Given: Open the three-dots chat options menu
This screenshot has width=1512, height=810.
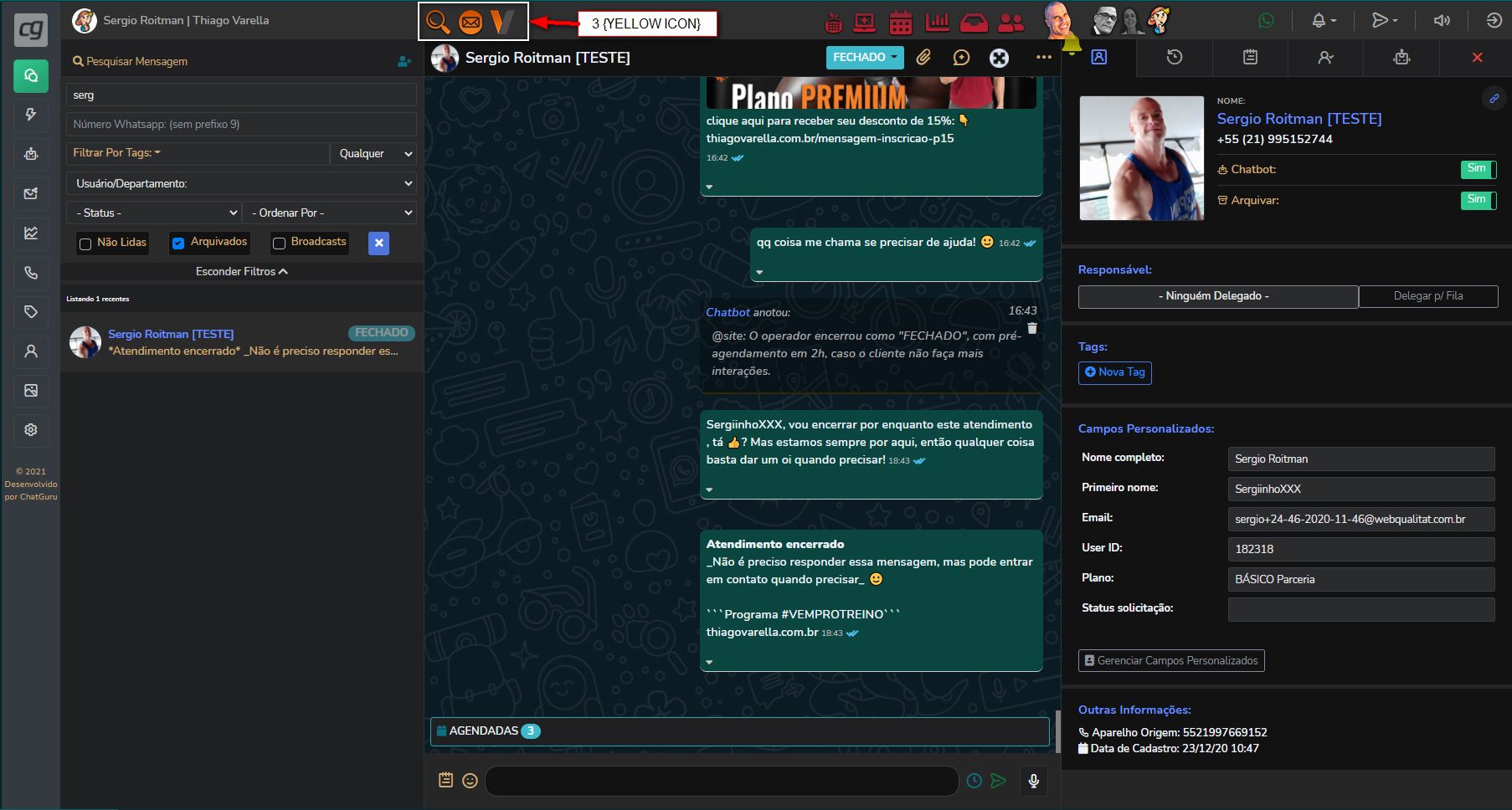Looking at the screenshot, I should point(1043,57).
